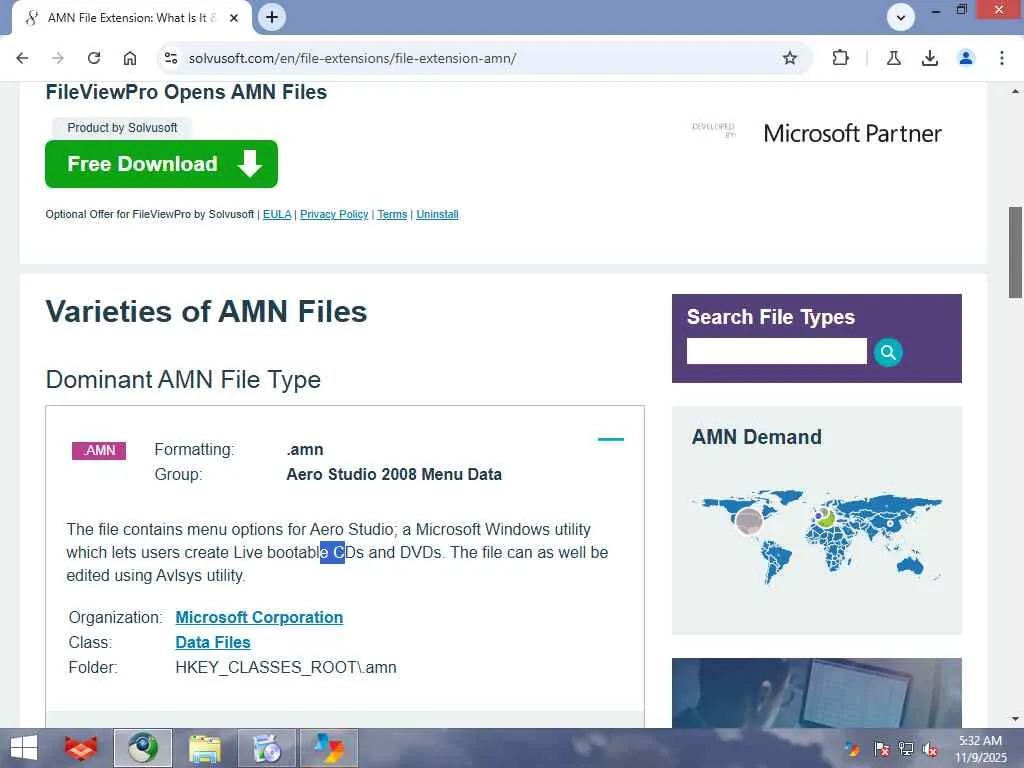Image resolution: width=1024 pixels, height=768 pixels.
Task: Click the AMN Demand world map
Action: (816, 536)
